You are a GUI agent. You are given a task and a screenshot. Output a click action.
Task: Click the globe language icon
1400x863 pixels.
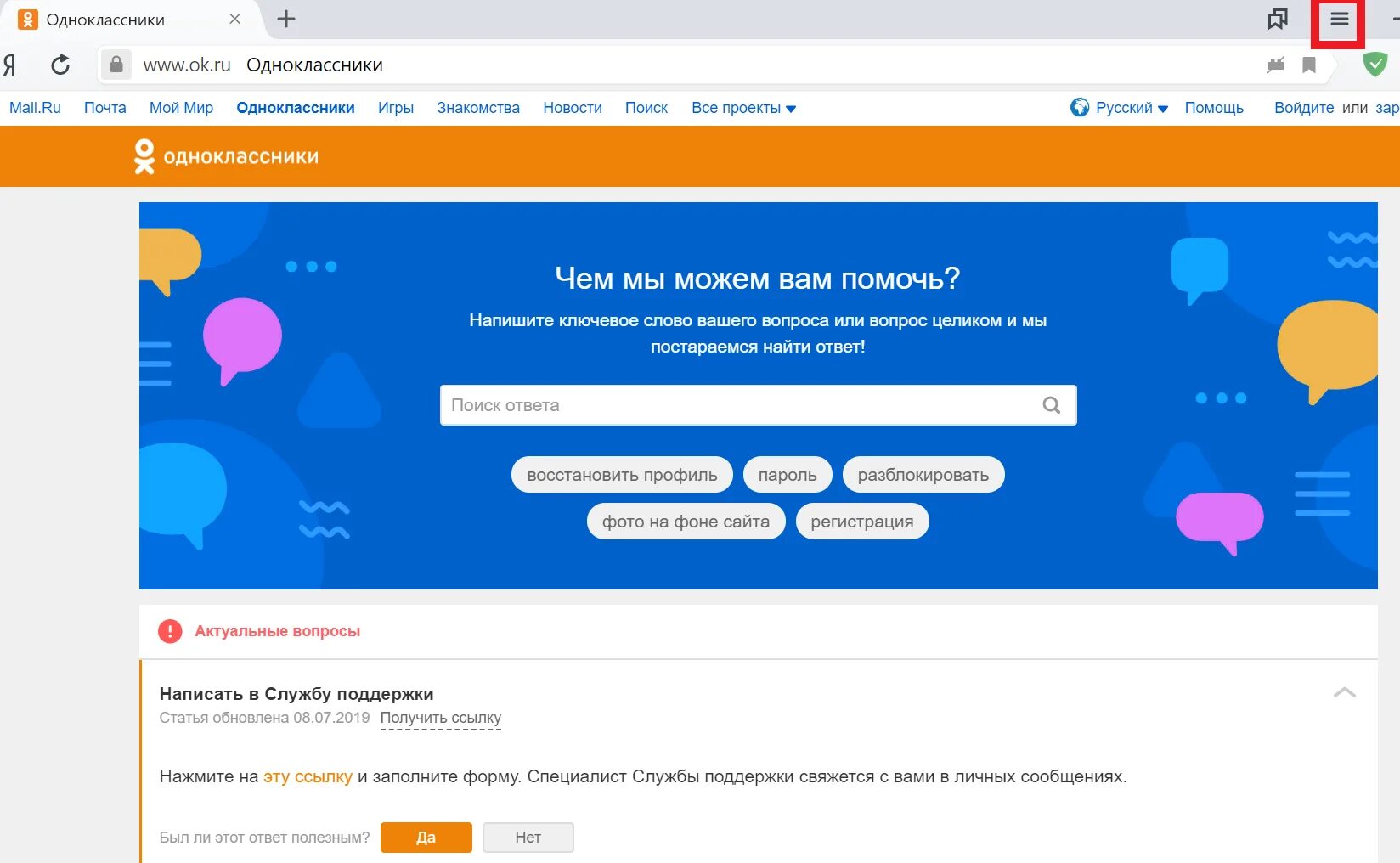click(1080, 108)
